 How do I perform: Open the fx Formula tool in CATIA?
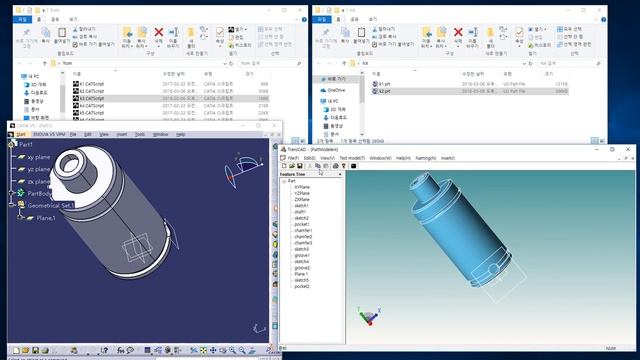121,350
